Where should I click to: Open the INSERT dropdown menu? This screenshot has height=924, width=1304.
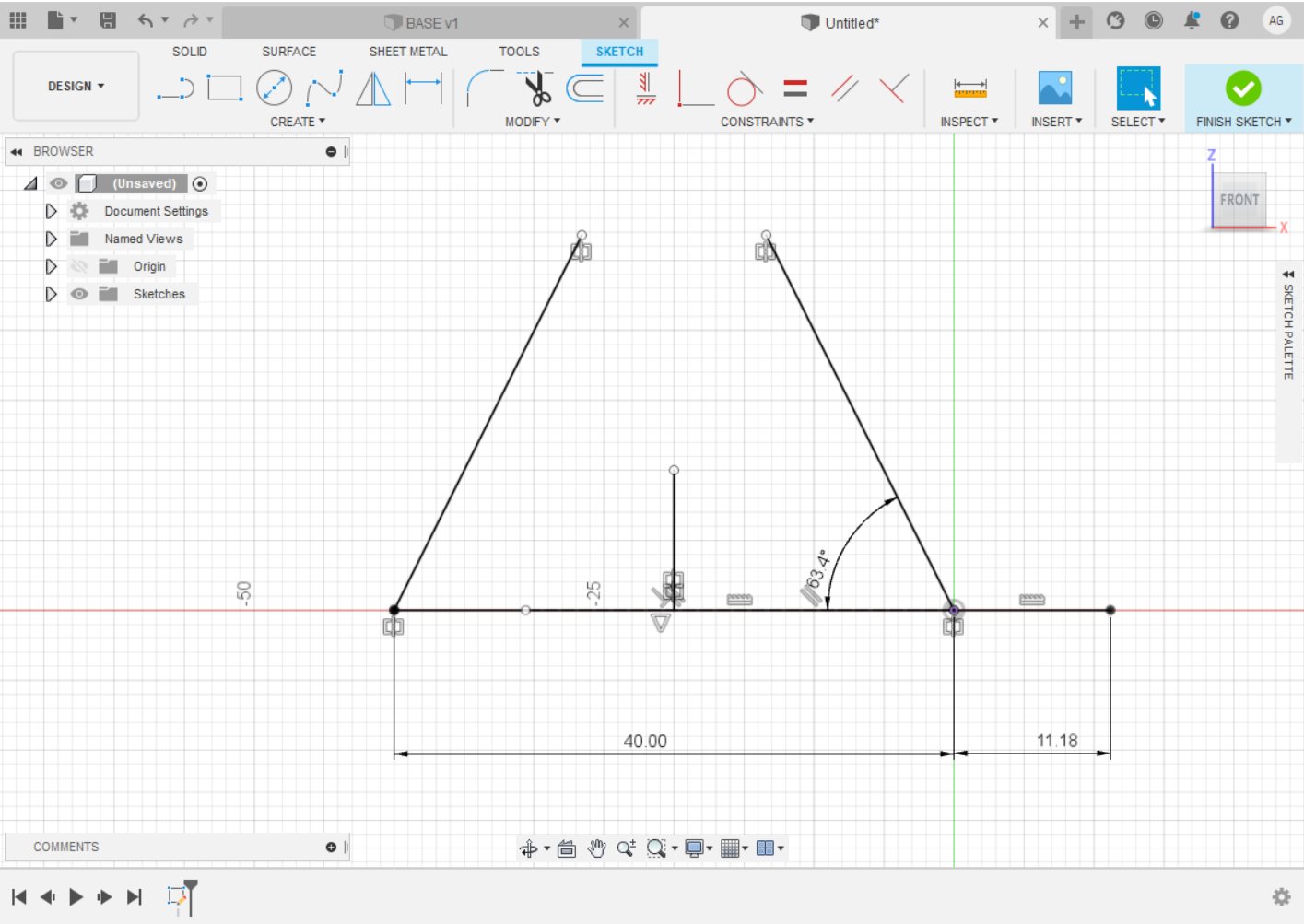point(1056,122)
